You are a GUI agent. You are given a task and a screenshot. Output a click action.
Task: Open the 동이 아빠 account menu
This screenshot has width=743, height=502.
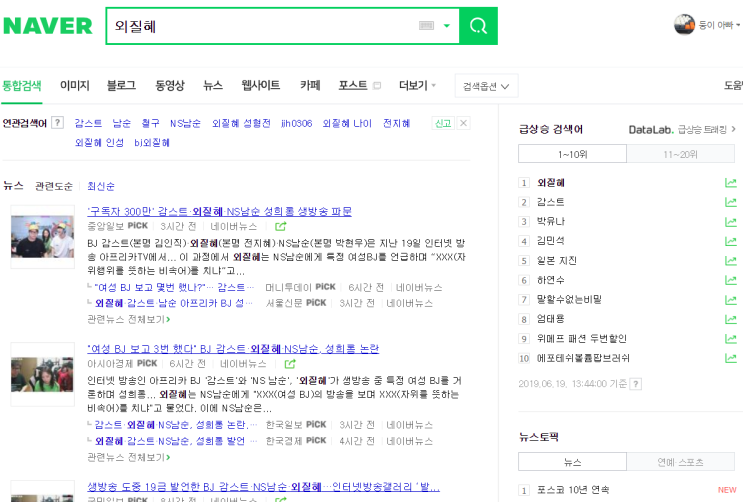[x=719, y=25]
